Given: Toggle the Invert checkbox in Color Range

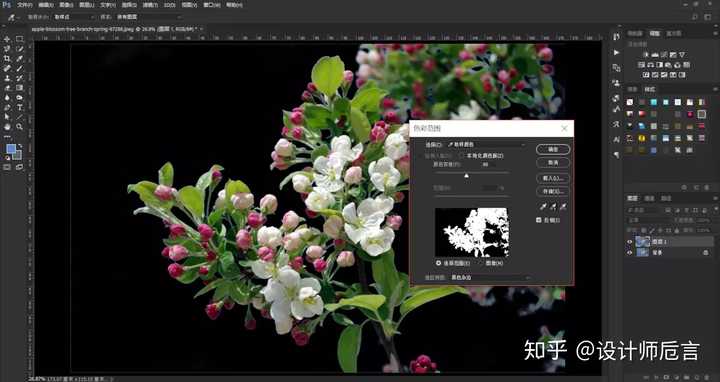Looking at the screenshot, I should point(539,220).
